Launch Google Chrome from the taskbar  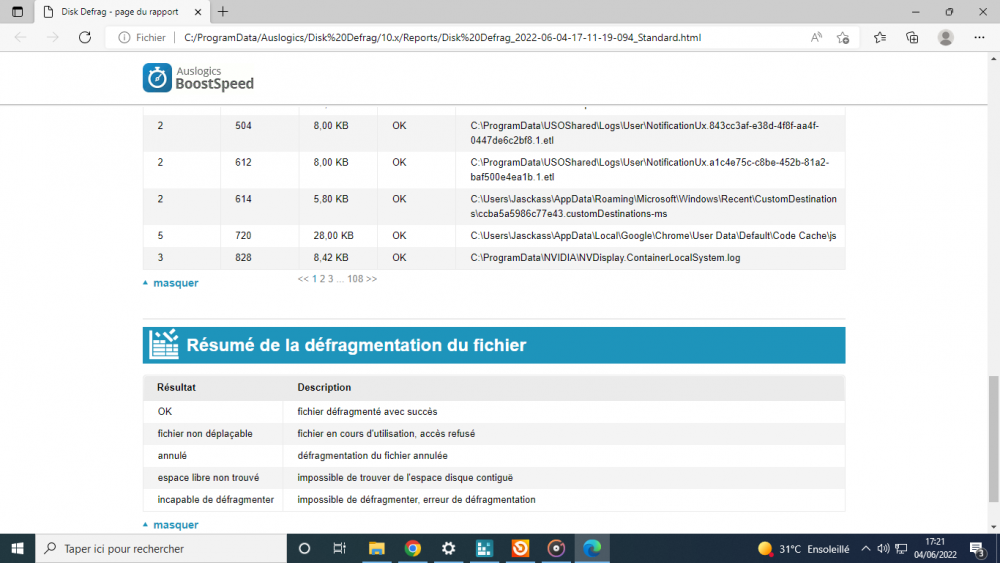pyautogui.click(x=412, y=548)
